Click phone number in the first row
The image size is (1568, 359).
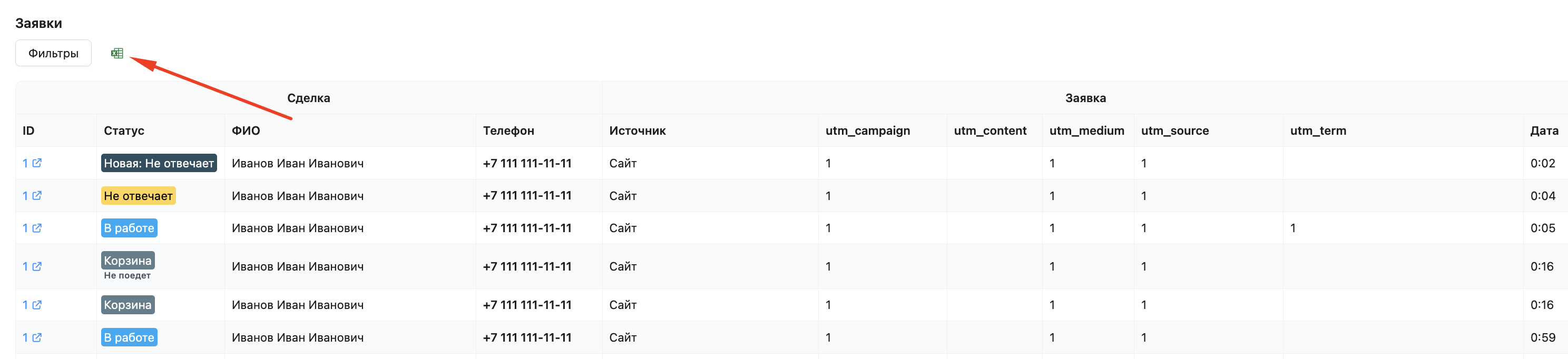coord(527,163)
